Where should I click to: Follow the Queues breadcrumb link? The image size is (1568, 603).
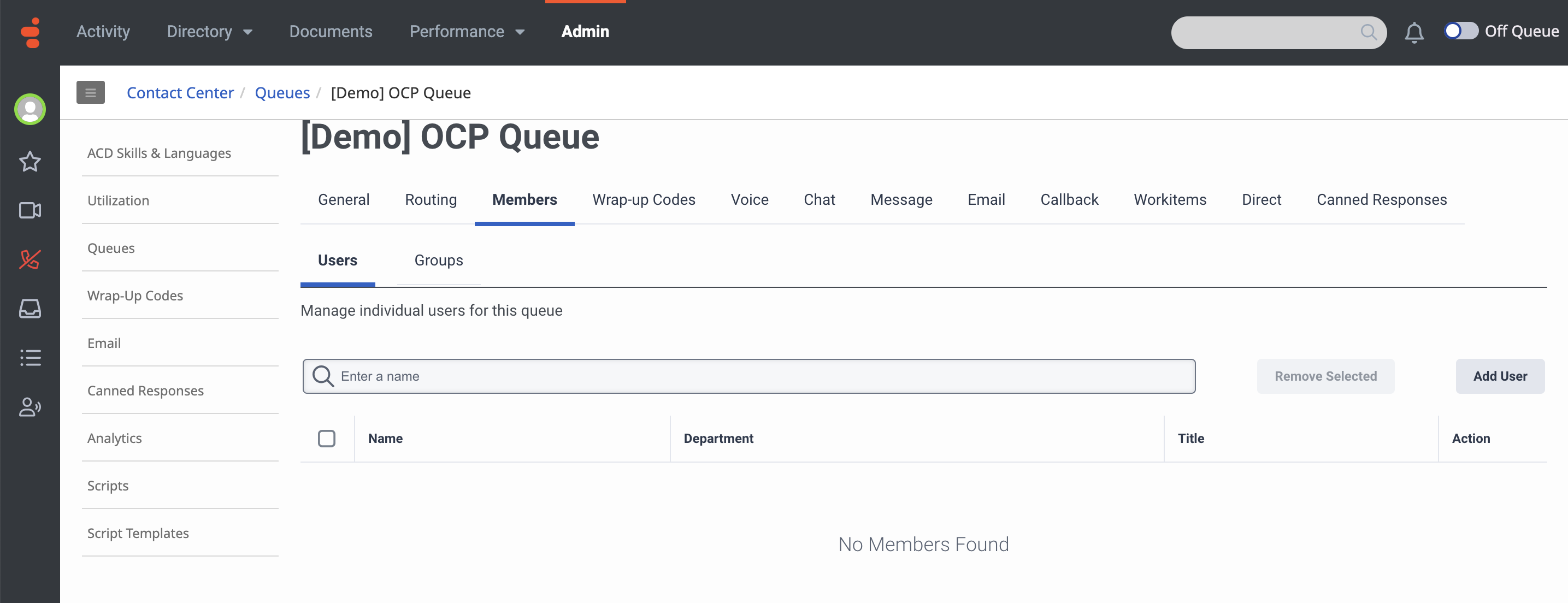pyautogui.click(x=282, y=92)
